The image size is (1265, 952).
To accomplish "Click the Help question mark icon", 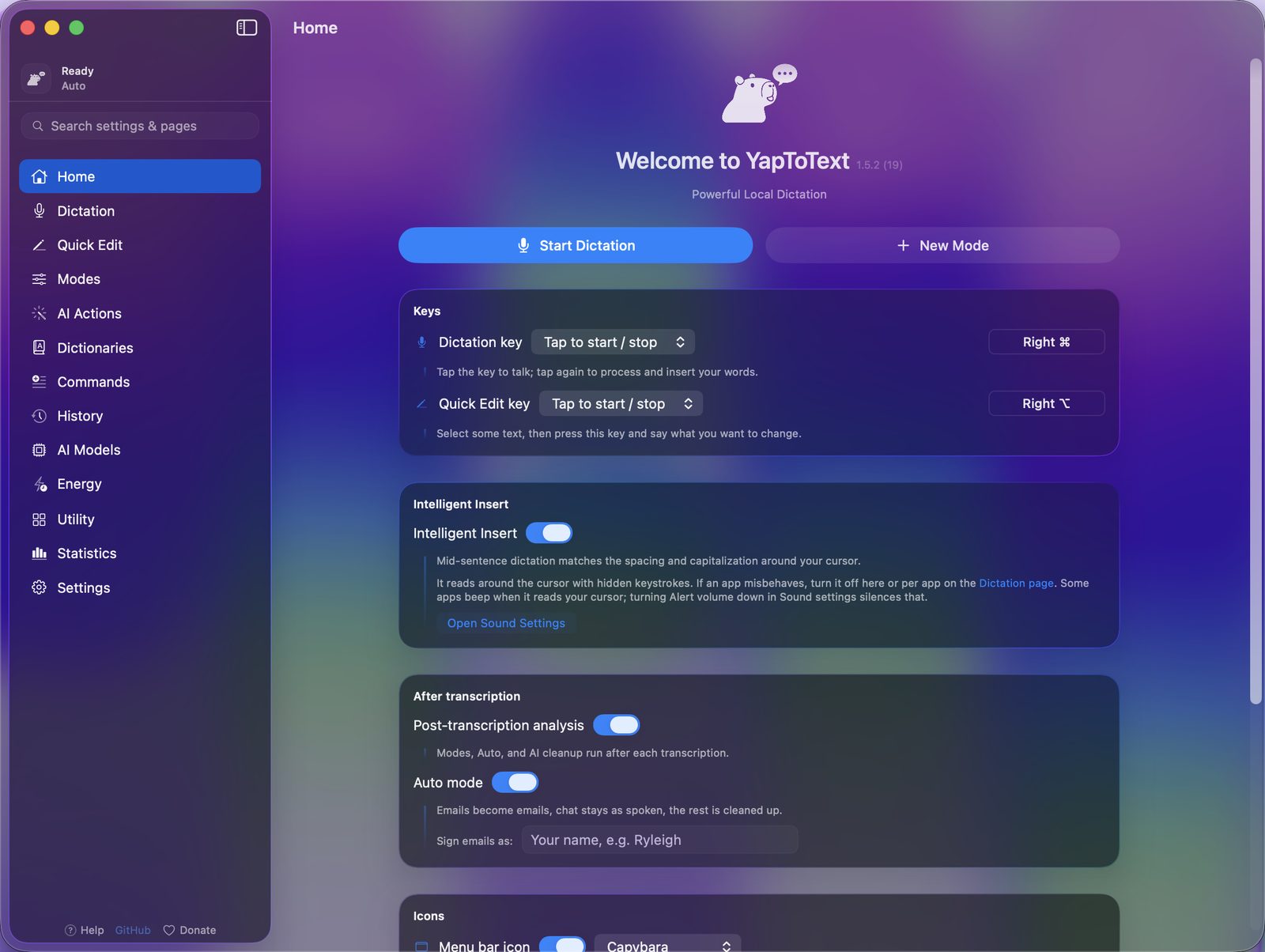I will point(70,931).
